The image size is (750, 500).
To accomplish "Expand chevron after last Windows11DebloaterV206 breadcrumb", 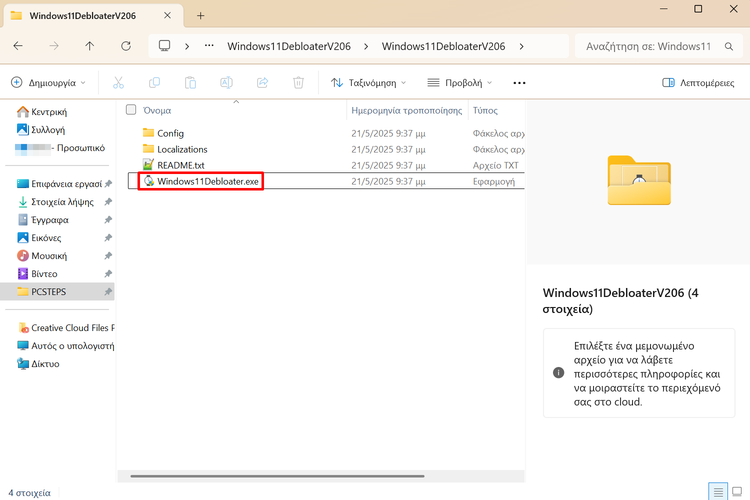I will click(x=521, y=46).
